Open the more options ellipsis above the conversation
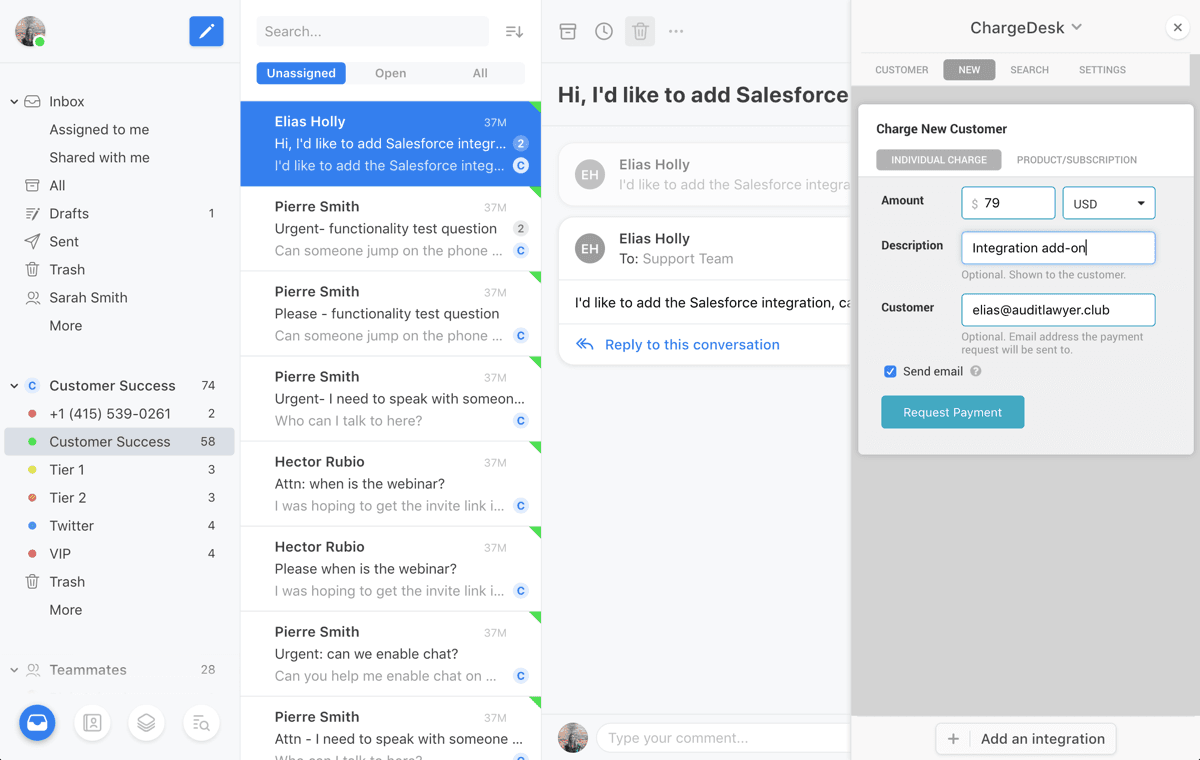Screen dimensions: 1200x760 (x=675, y=31)
